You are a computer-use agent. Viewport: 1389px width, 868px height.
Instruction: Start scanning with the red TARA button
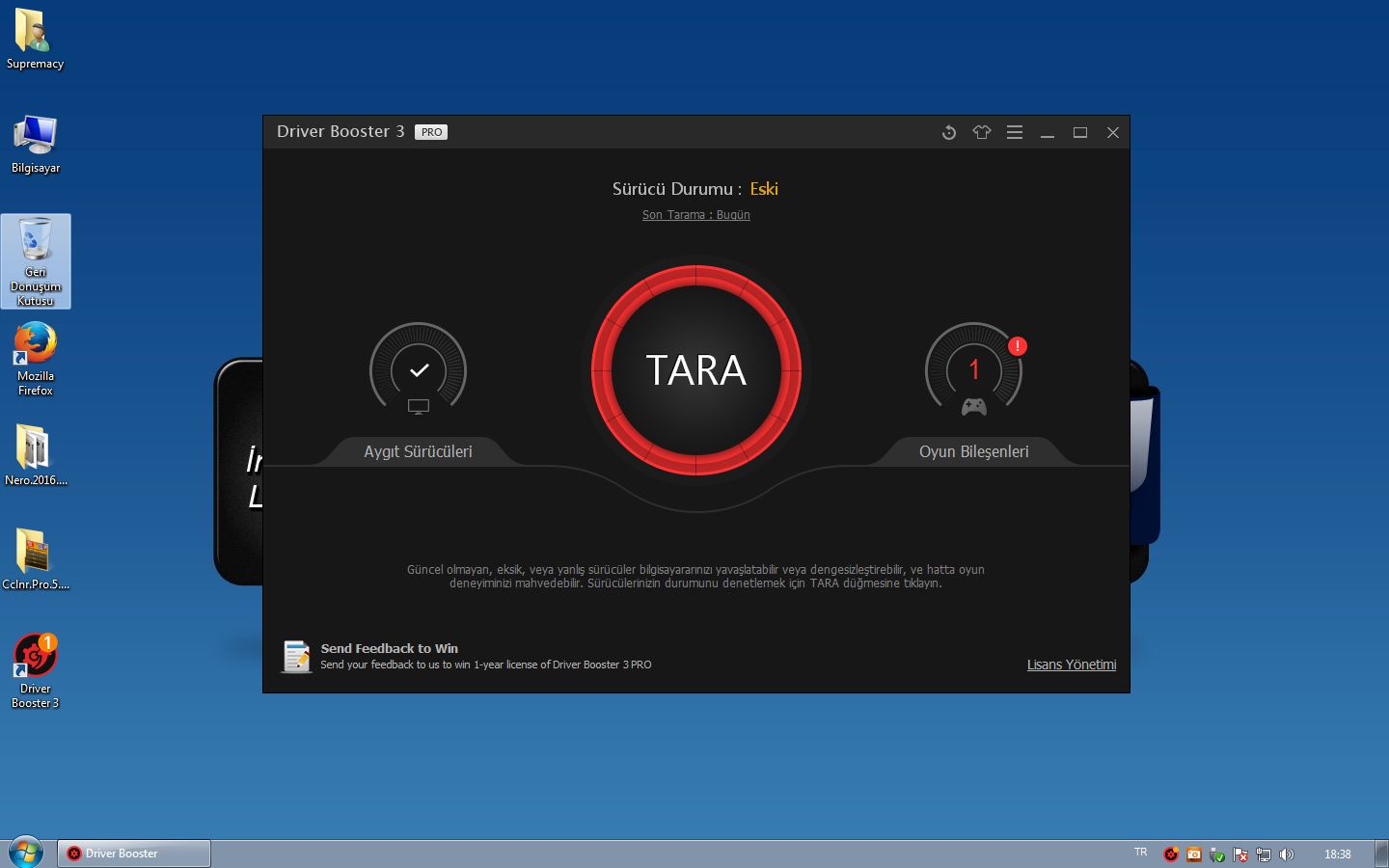696,370
